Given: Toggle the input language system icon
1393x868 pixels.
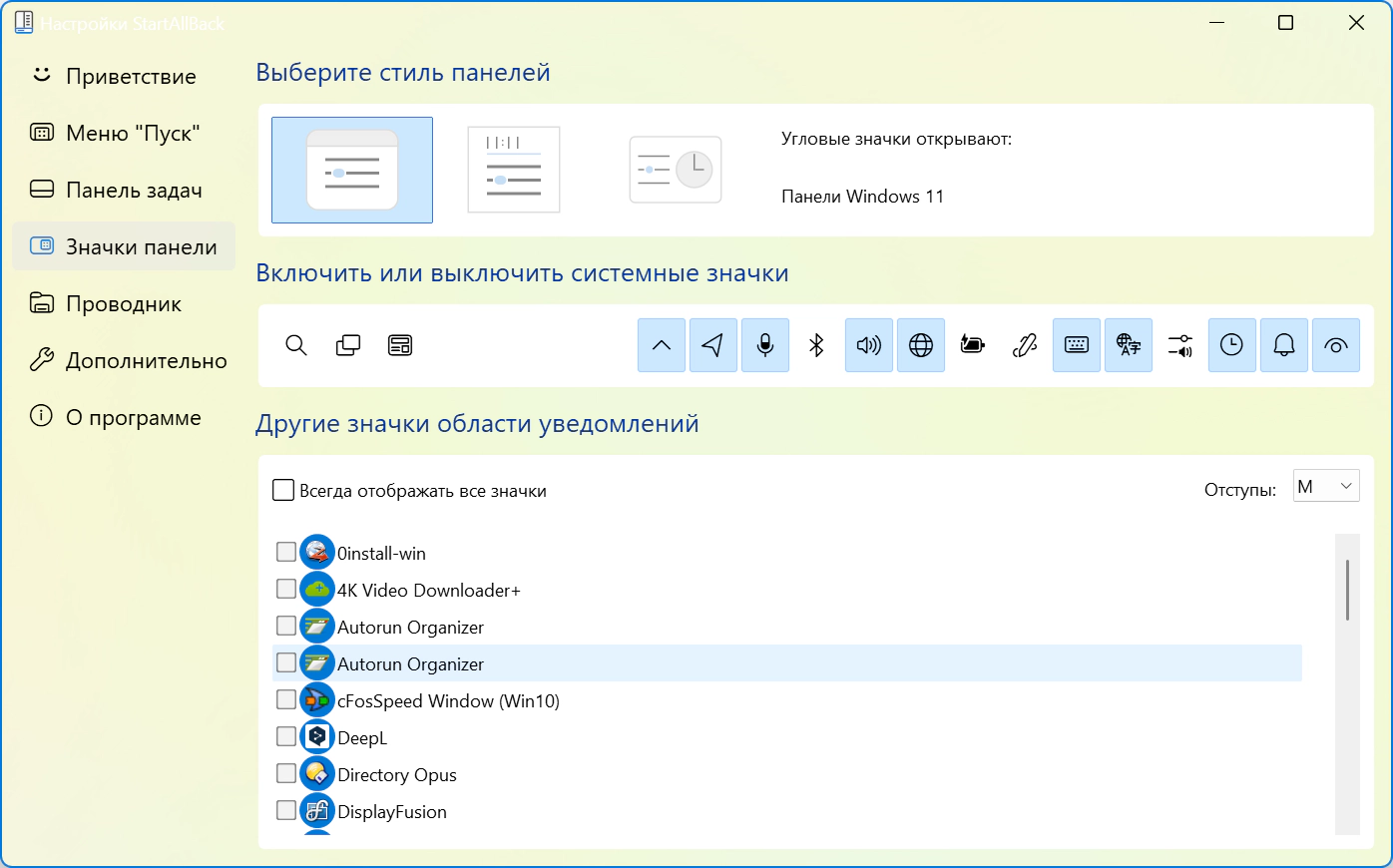Looking at the screenshot, I should (1129, 345).
